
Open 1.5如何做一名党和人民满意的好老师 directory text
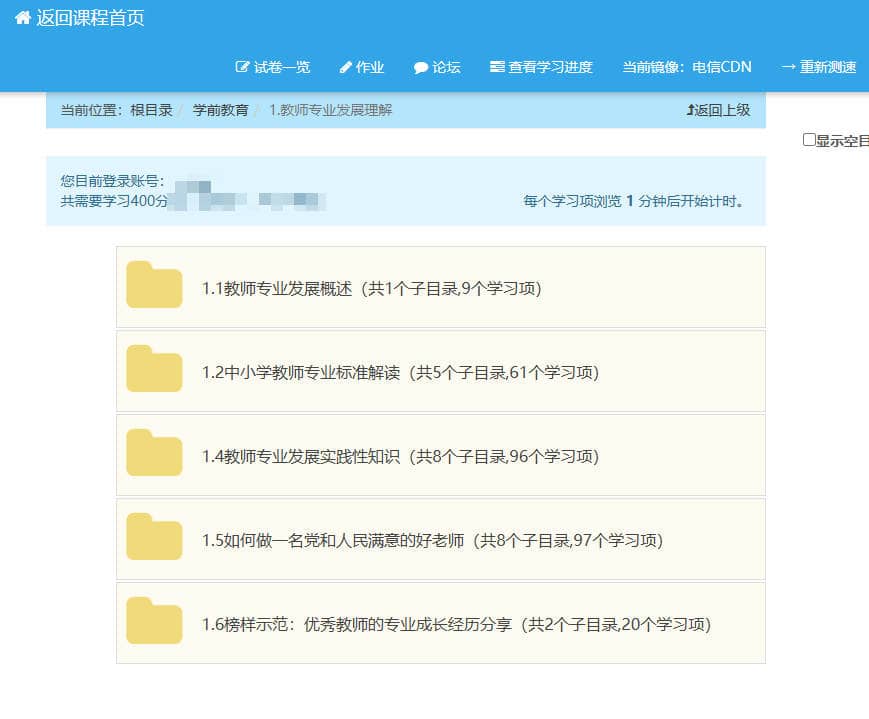[432, 540]
